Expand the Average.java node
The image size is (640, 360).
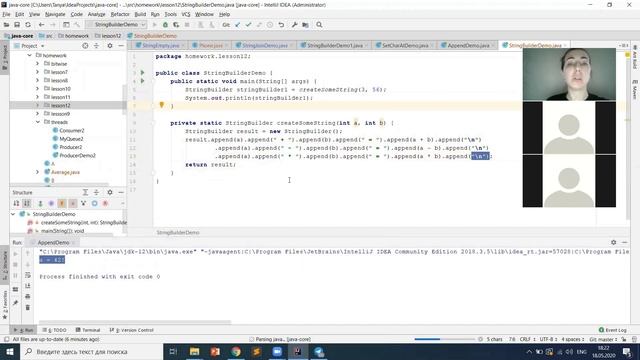[x=38, y=172]
